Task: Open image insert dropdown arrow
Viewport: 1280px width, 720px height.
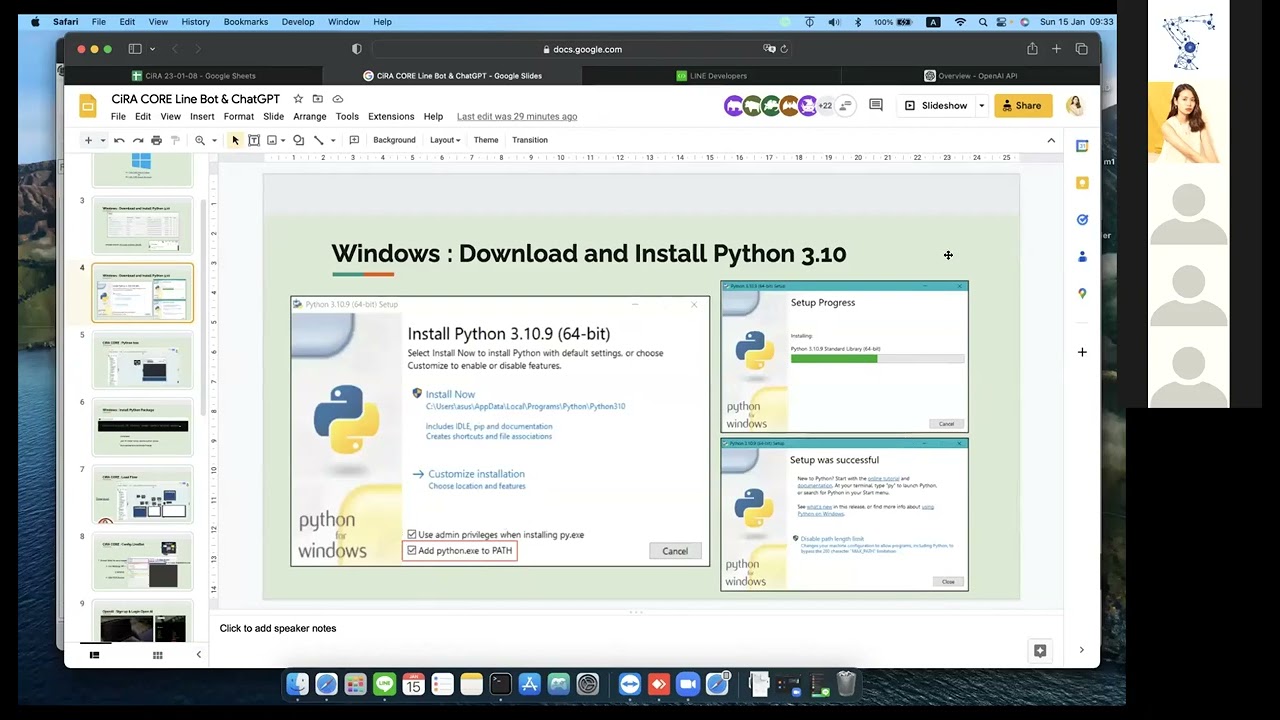Action: [283, 140]
